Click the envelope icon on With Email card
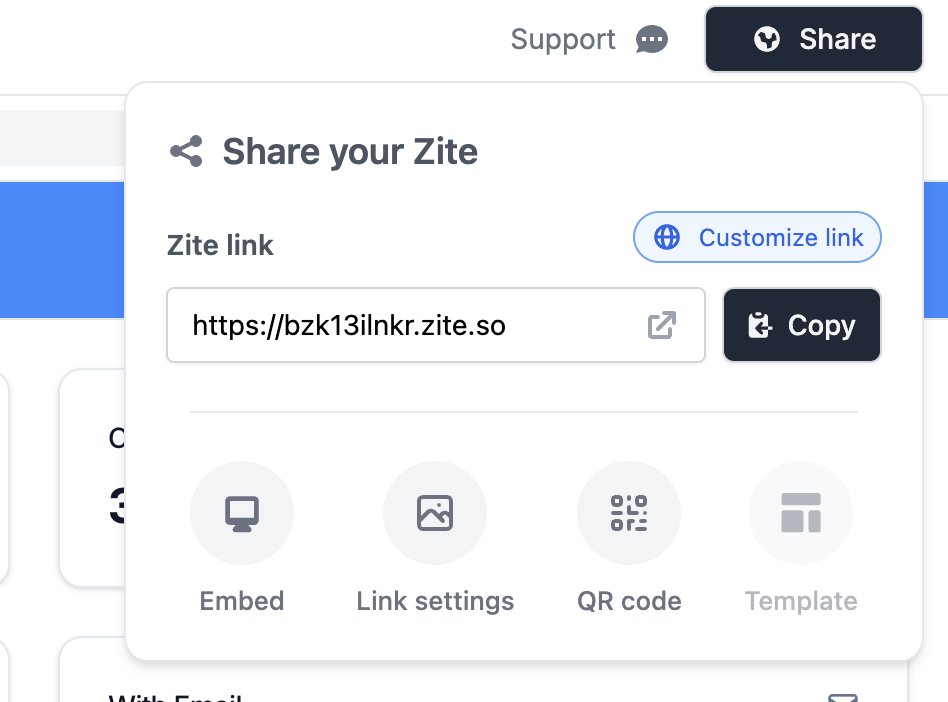Image resolution: width=948 pixels, height=702 pixels. coord(843,697)
